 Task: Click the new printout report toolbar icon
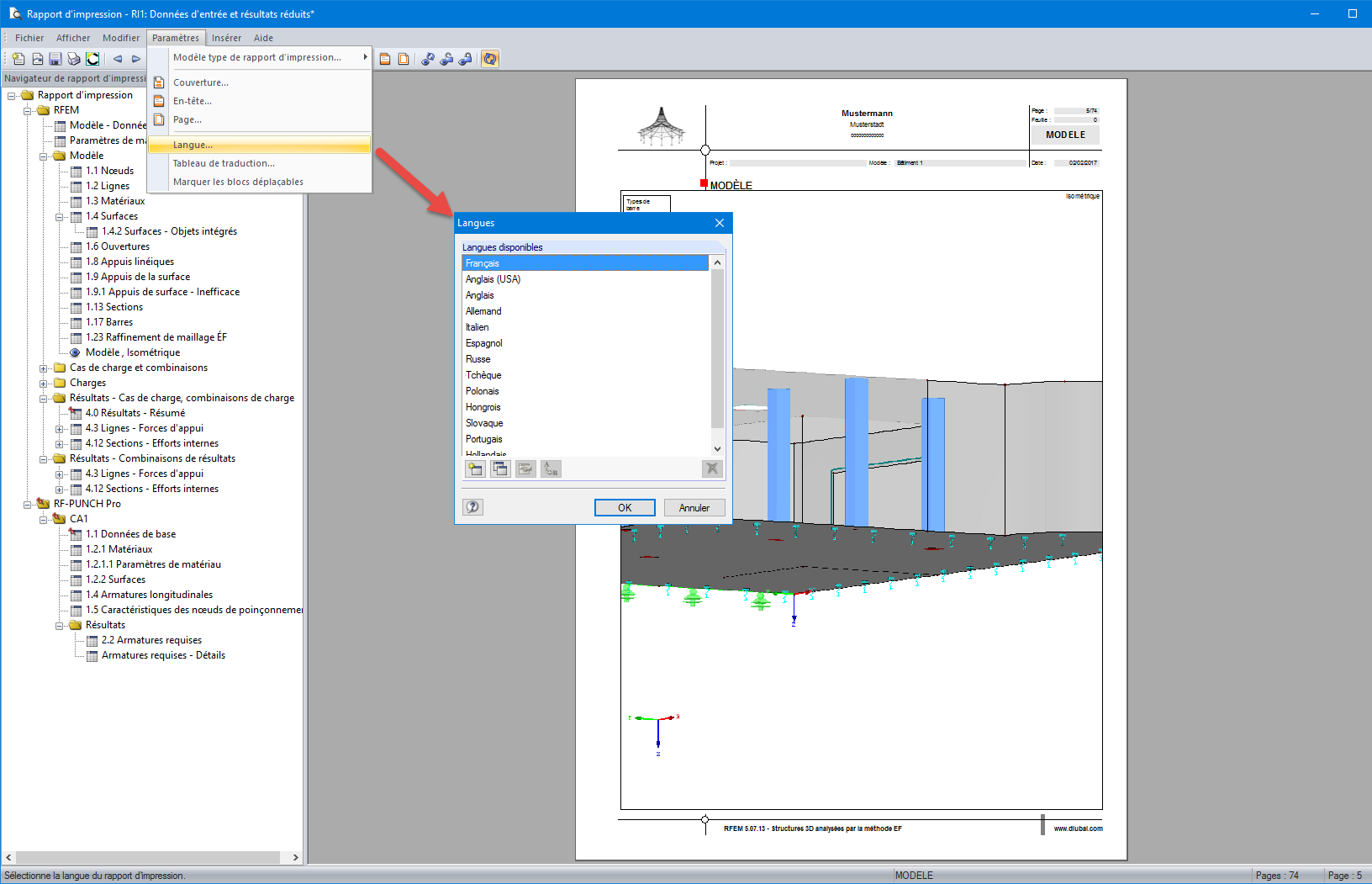[x=18, y=59]
